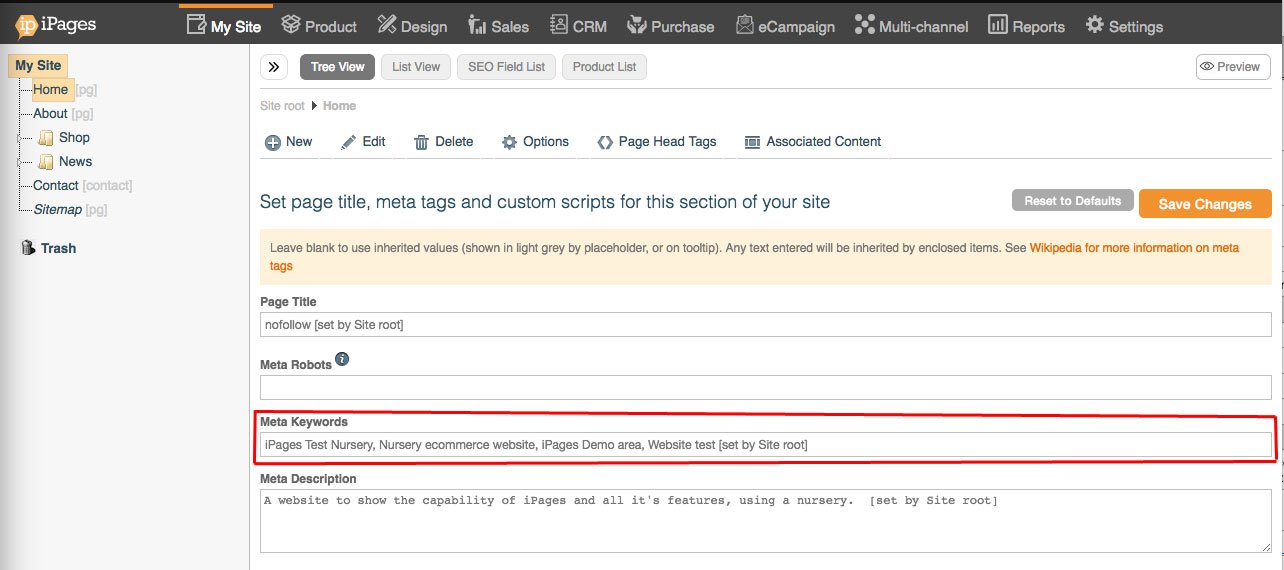
Task: Click the Shop folder icon
Action: [x=46, y=138]
